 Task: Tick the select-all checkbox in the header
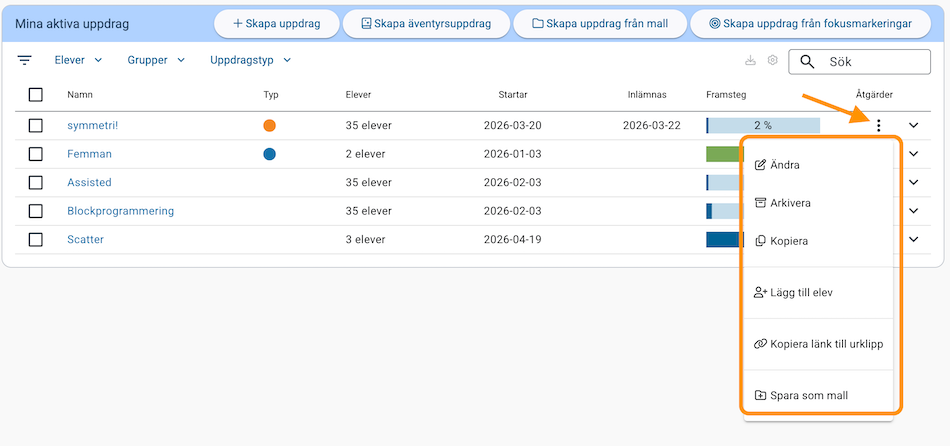36,95
